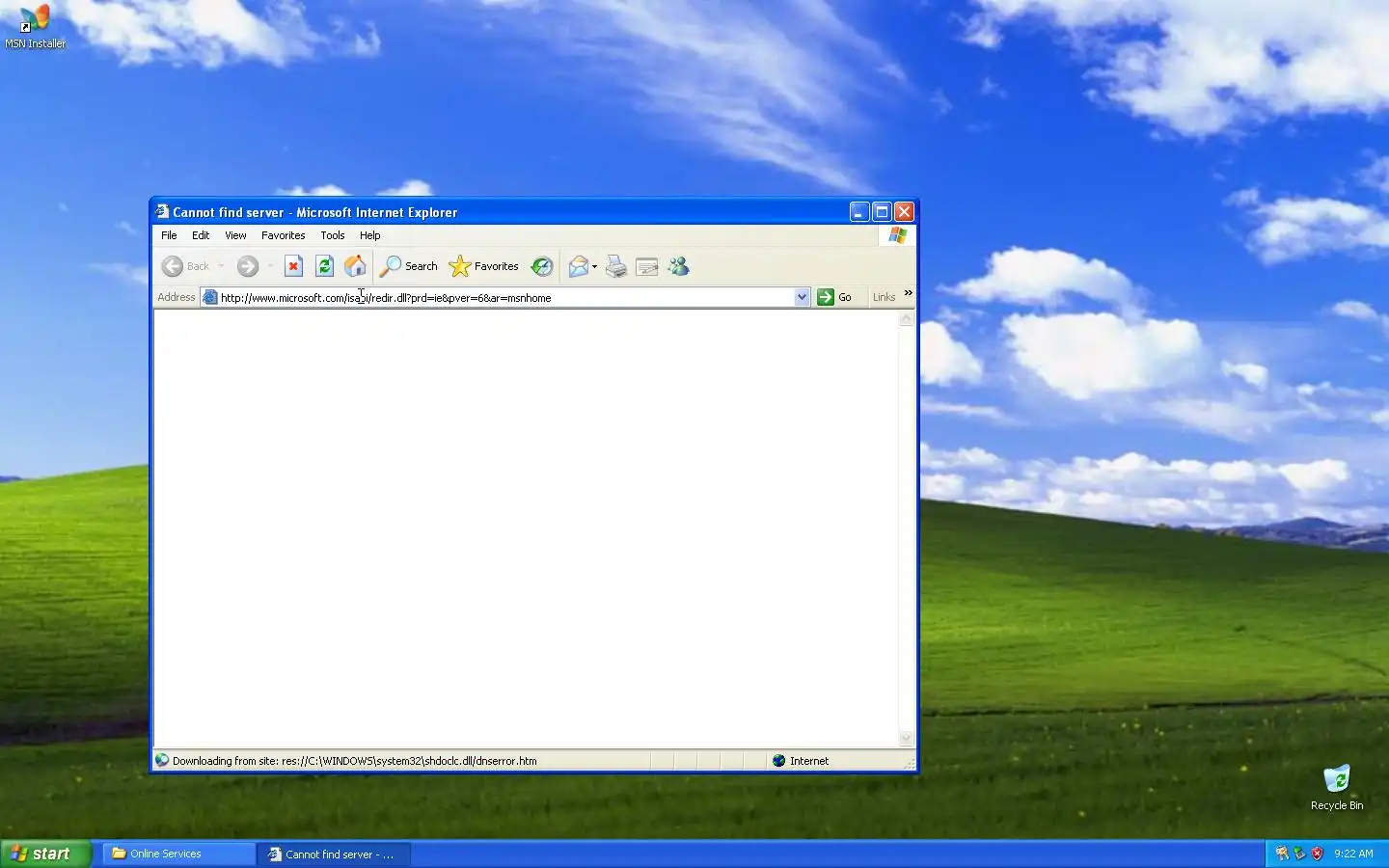Screen dimensions: 1389x868
Task: Open the Edit menu
Action: pyautogui.click(x=201, y=235)
